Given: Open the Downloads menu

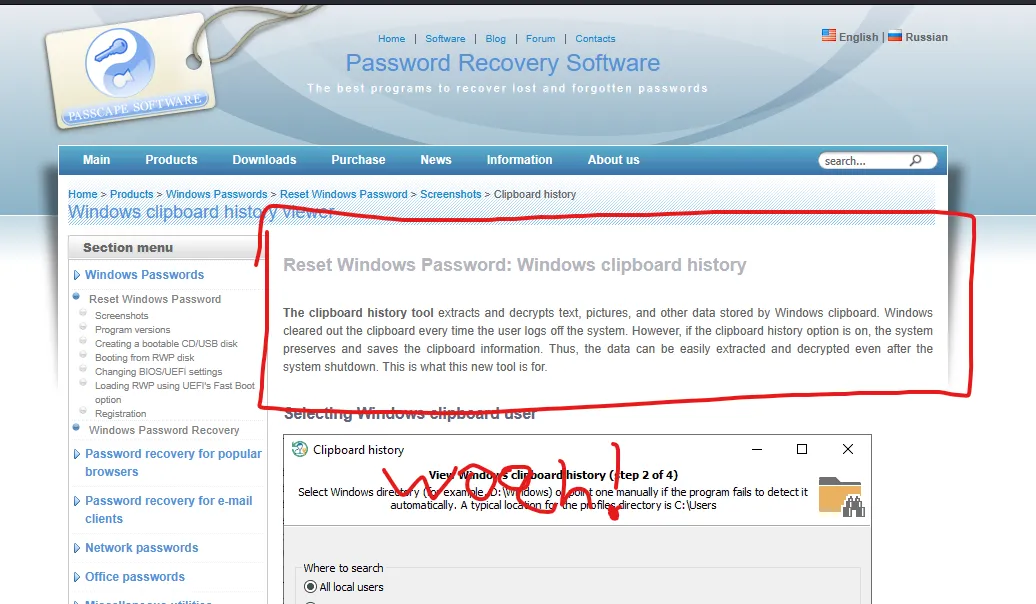Looking at the screenshot, I should (x=264, y=160).
